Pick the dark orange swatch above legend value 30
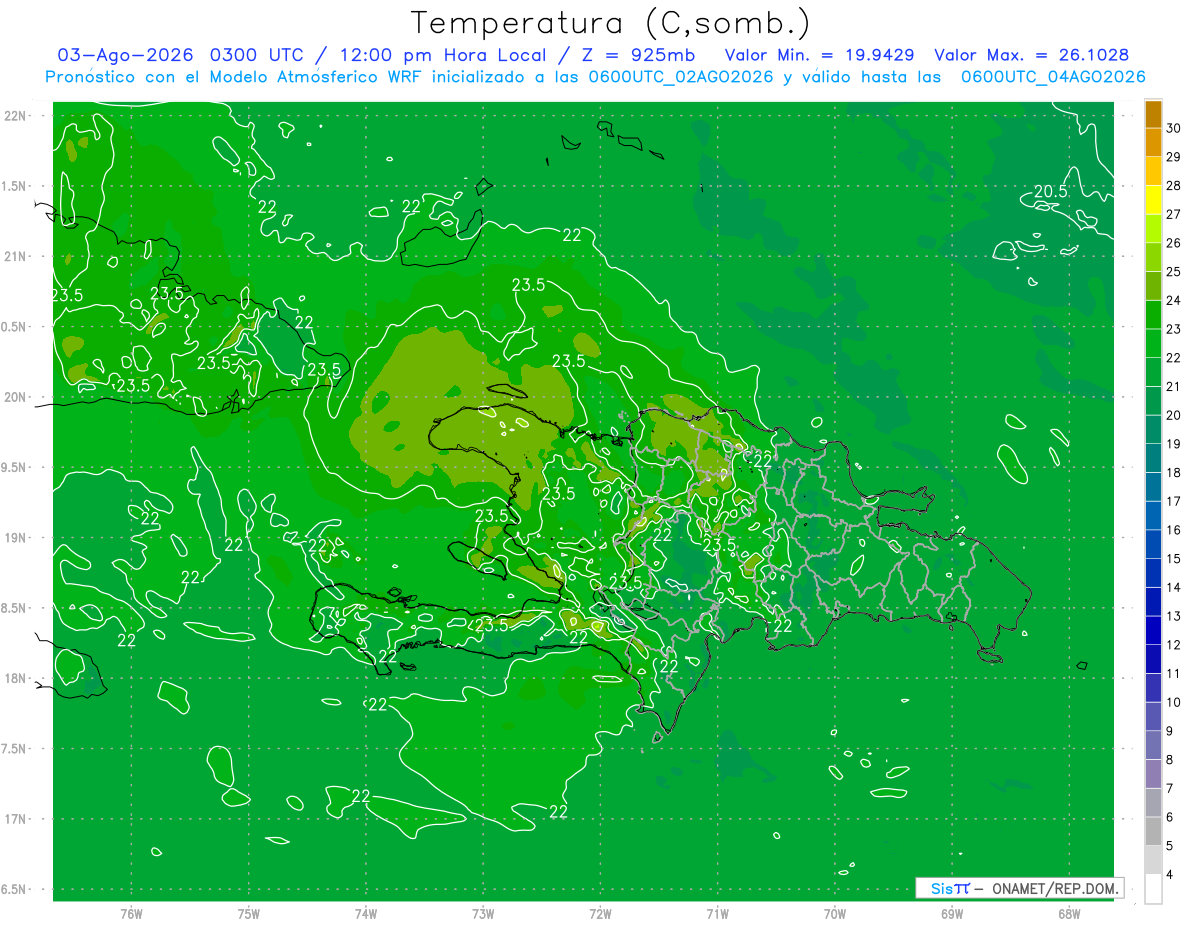 1153,114
